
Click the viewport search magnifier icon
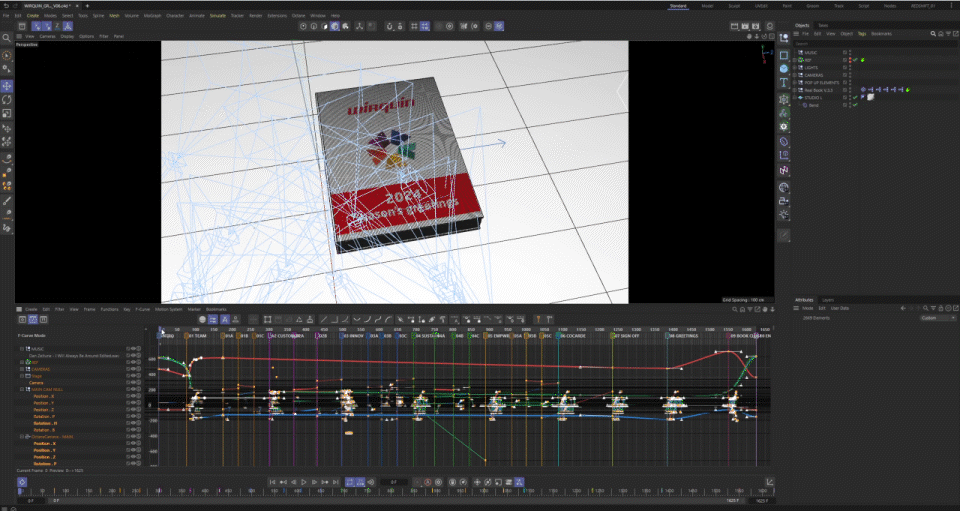pos(7,38)
